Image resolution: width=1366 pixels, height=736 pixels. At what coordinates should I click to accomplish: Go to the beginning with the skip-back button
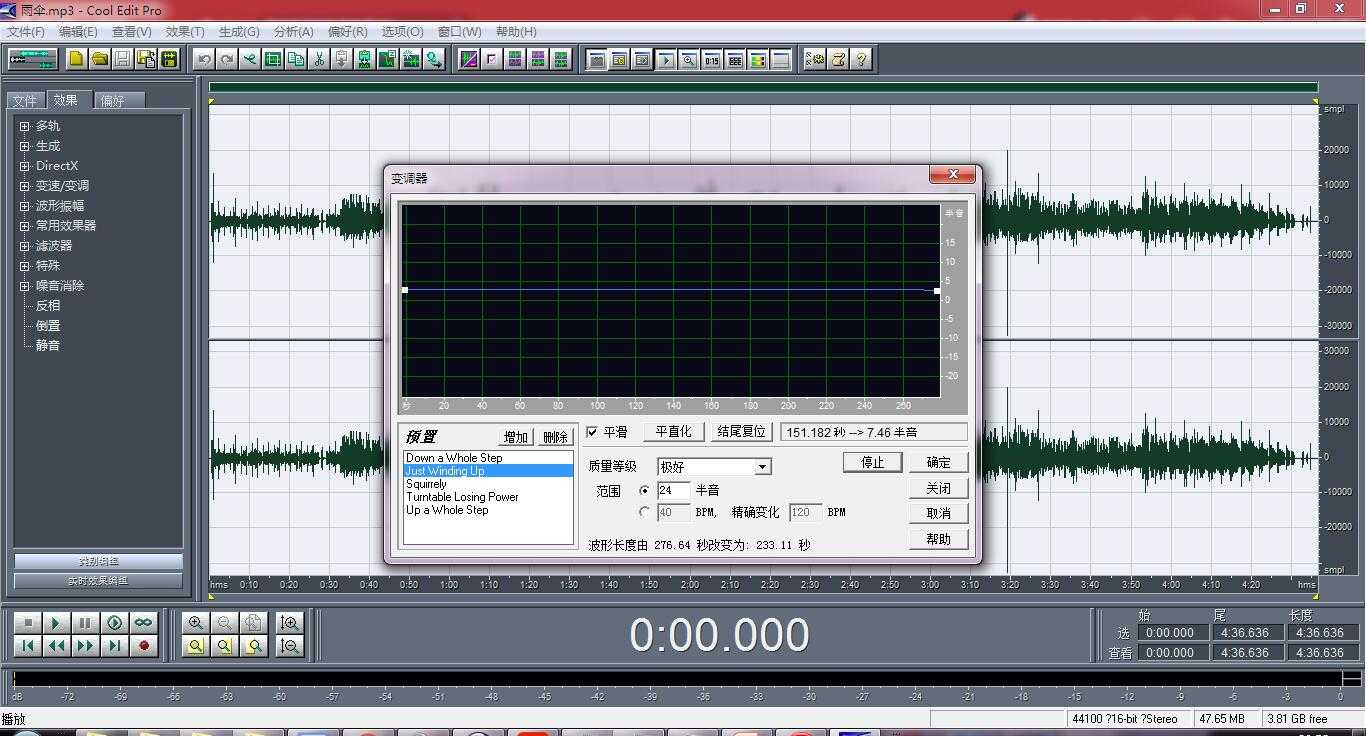click(x=28, y=646)
